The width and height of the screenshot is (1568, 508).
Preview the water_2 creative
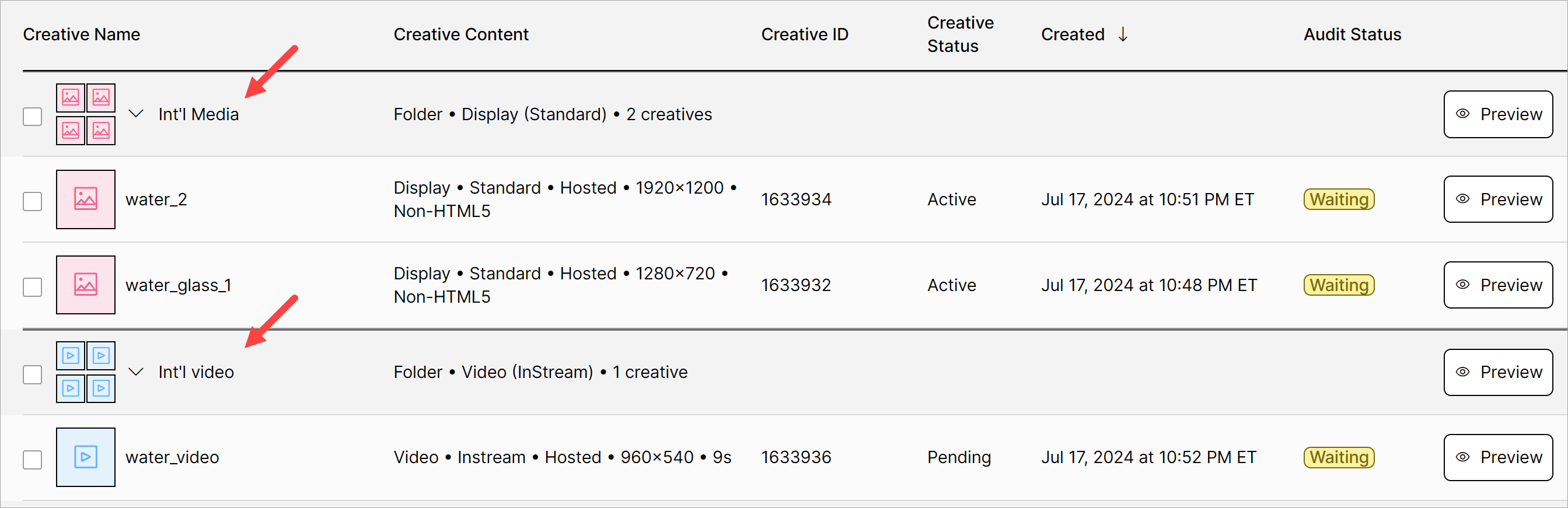(x=1498, y=199)
